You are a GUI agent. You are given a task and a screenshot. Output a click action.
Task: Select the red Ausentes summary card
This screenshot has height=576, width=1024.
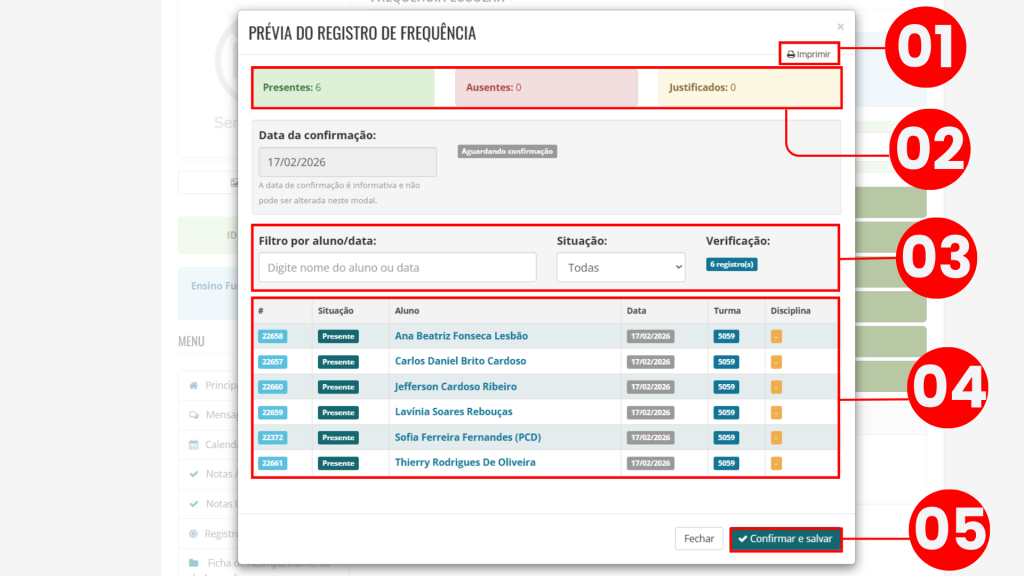546,88
